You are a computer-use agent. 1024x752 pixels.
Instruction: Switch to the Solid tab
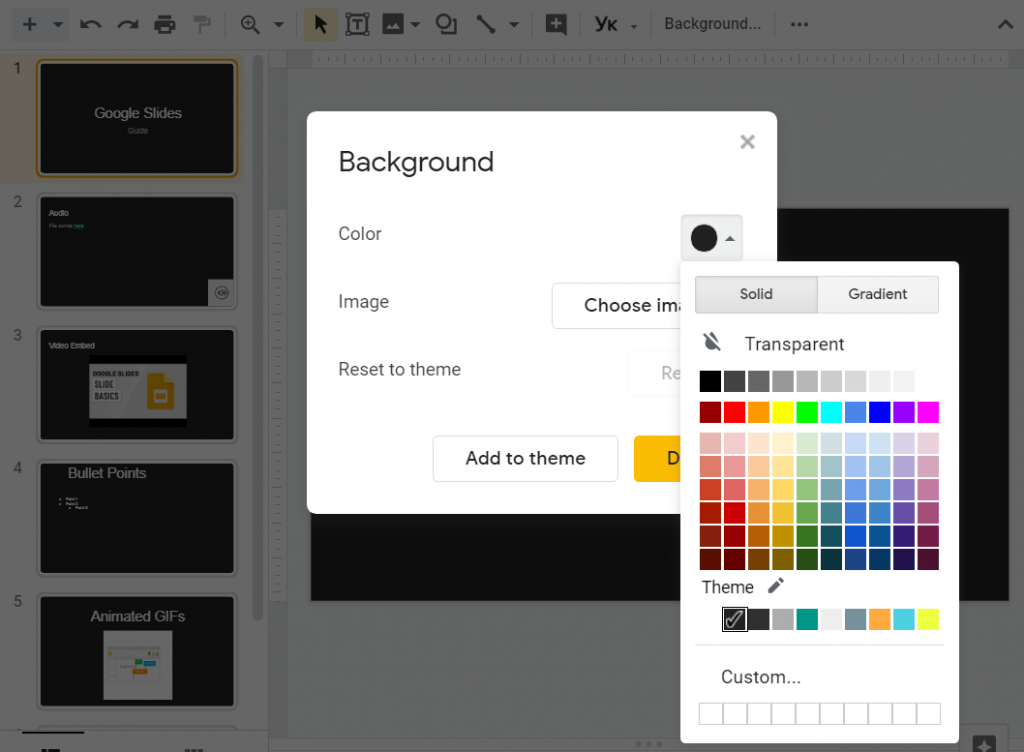click(x=755, y=294)
